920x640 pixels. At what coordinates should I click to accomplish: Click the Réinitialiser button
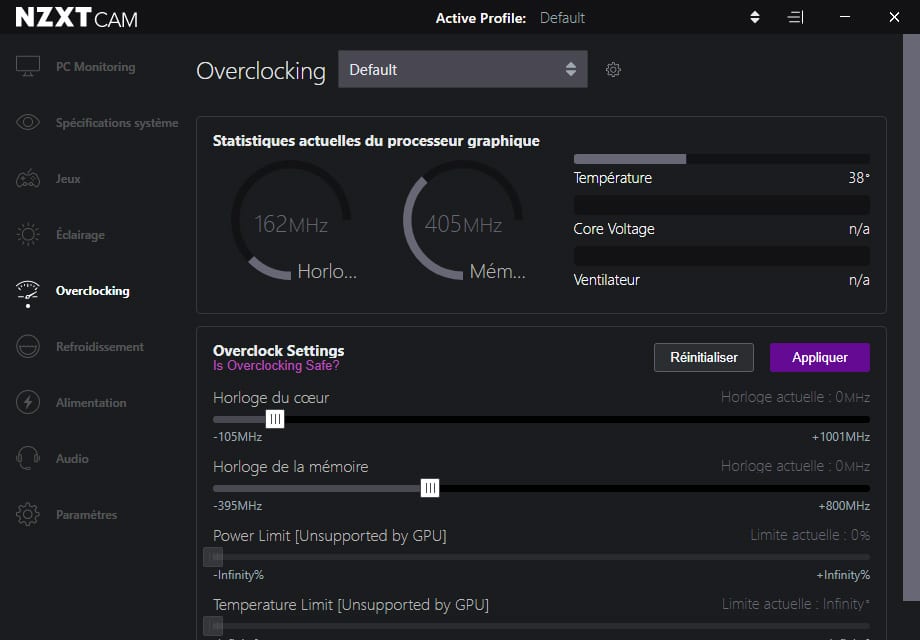(x=703, y=357)
